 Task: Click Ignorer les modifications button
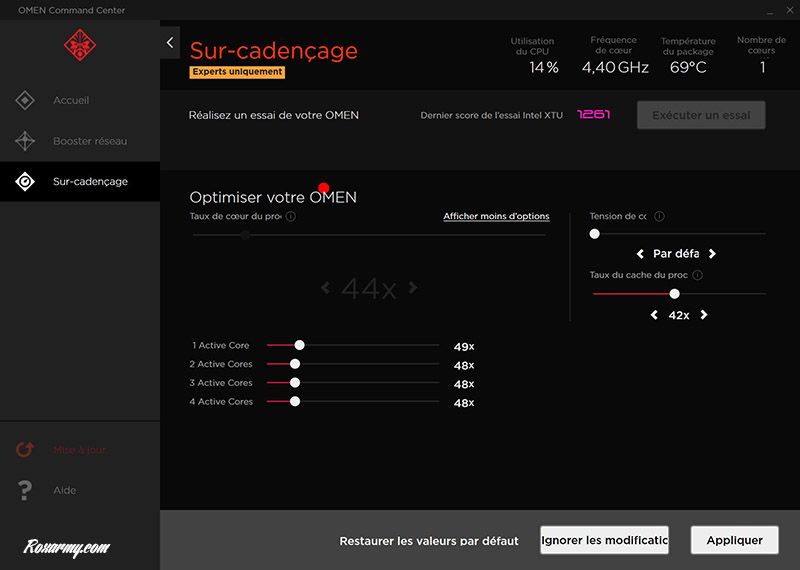[604, 540]
